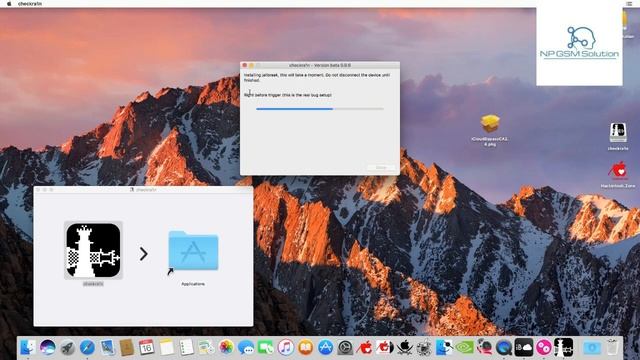Open Notes app in dock

click(167, 348)
